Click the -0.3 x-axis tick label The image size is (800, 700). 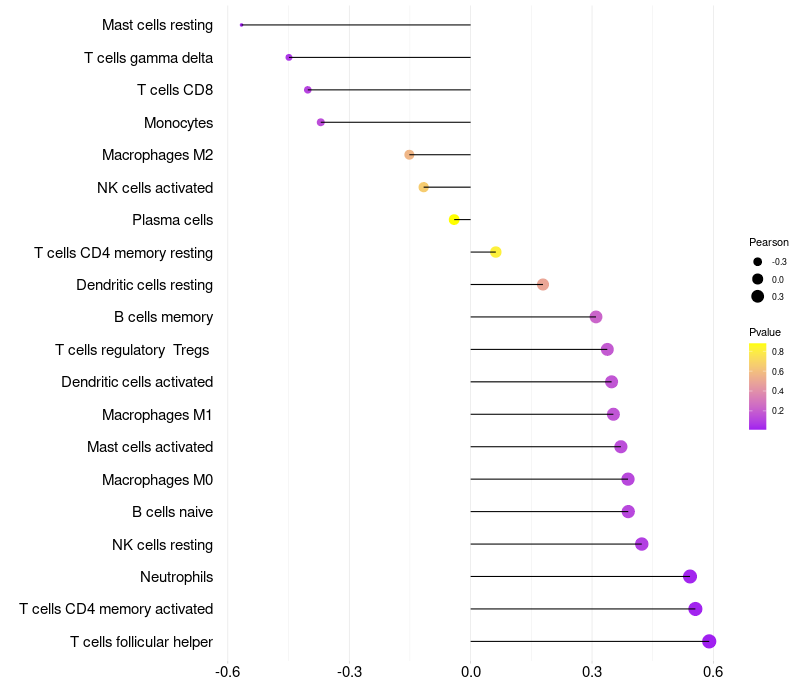click(349, 671)
